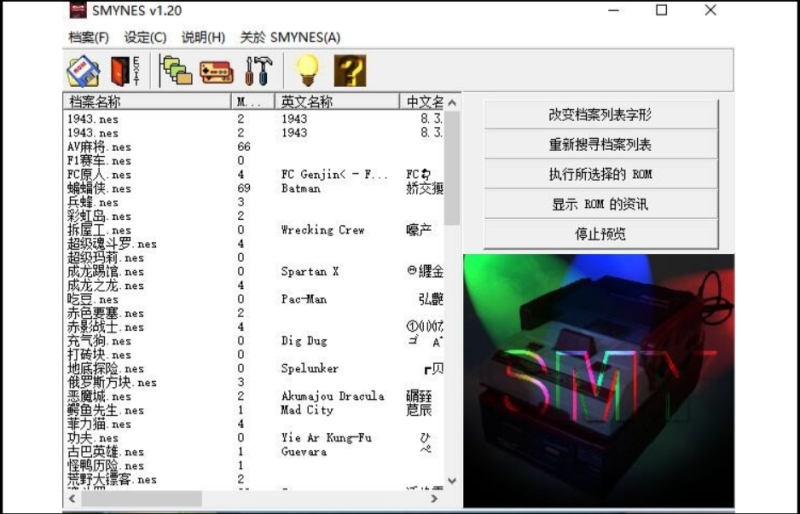Select 超级魂斗罗.nes file
The width and height of the screenshot is (800, 514).
click(112, 244)
